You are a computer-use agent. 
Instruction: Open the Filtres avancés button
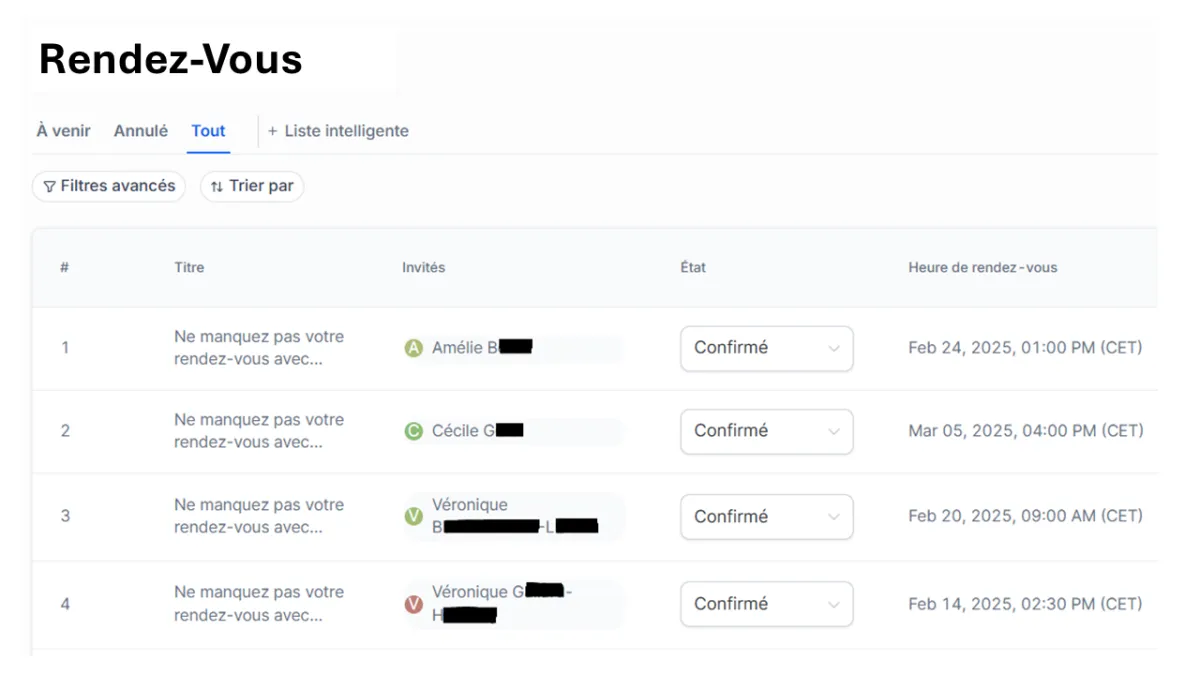click(109, 186)
